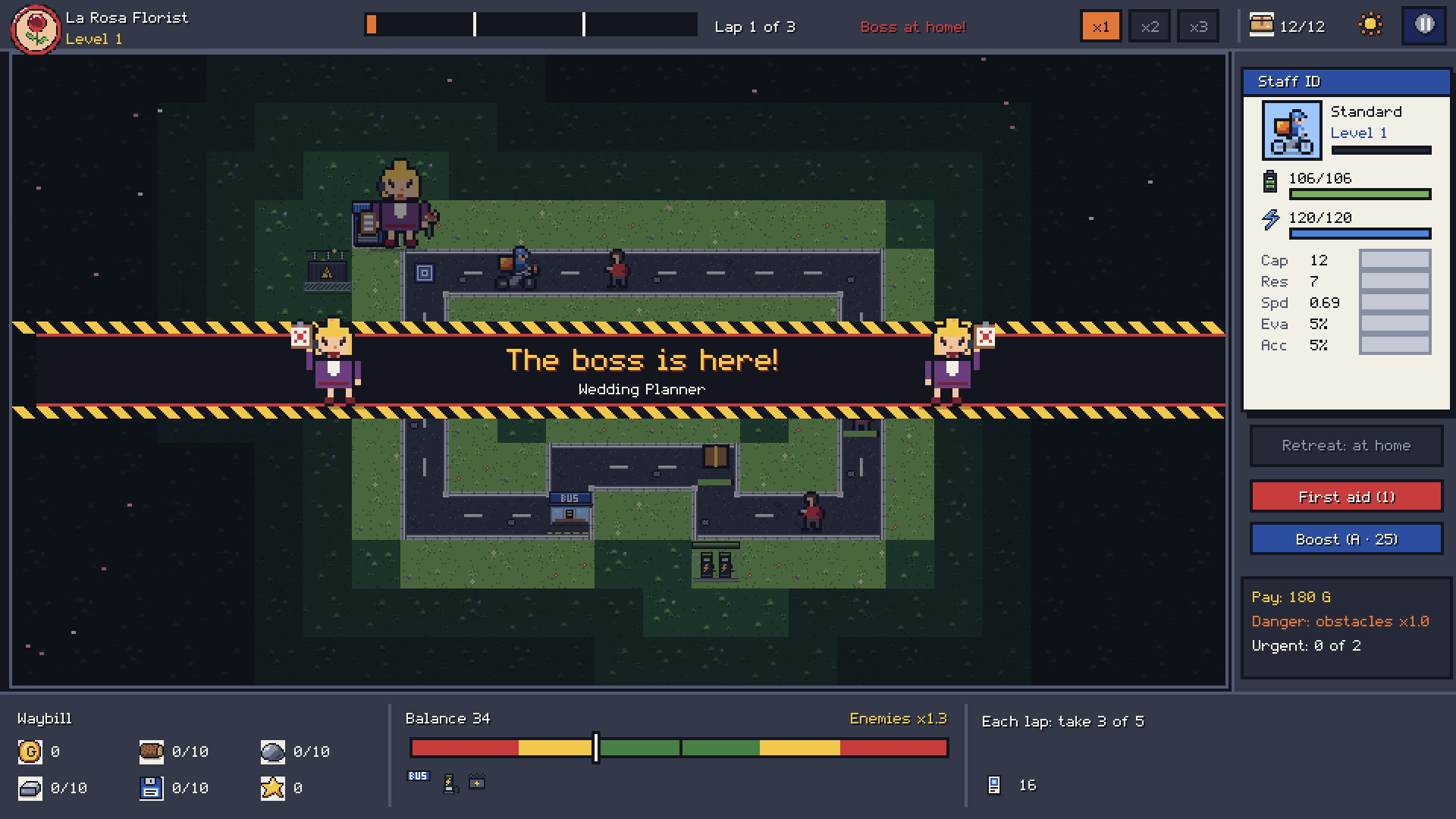Click the sun daytime icon

pos(1370,25)
